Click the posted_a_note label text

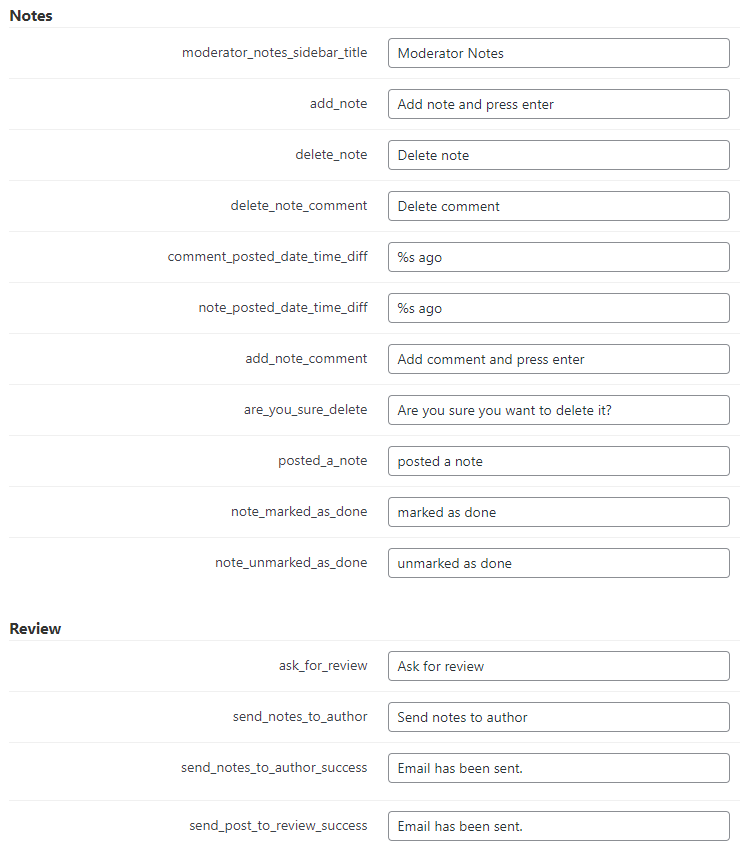[323, 461]
